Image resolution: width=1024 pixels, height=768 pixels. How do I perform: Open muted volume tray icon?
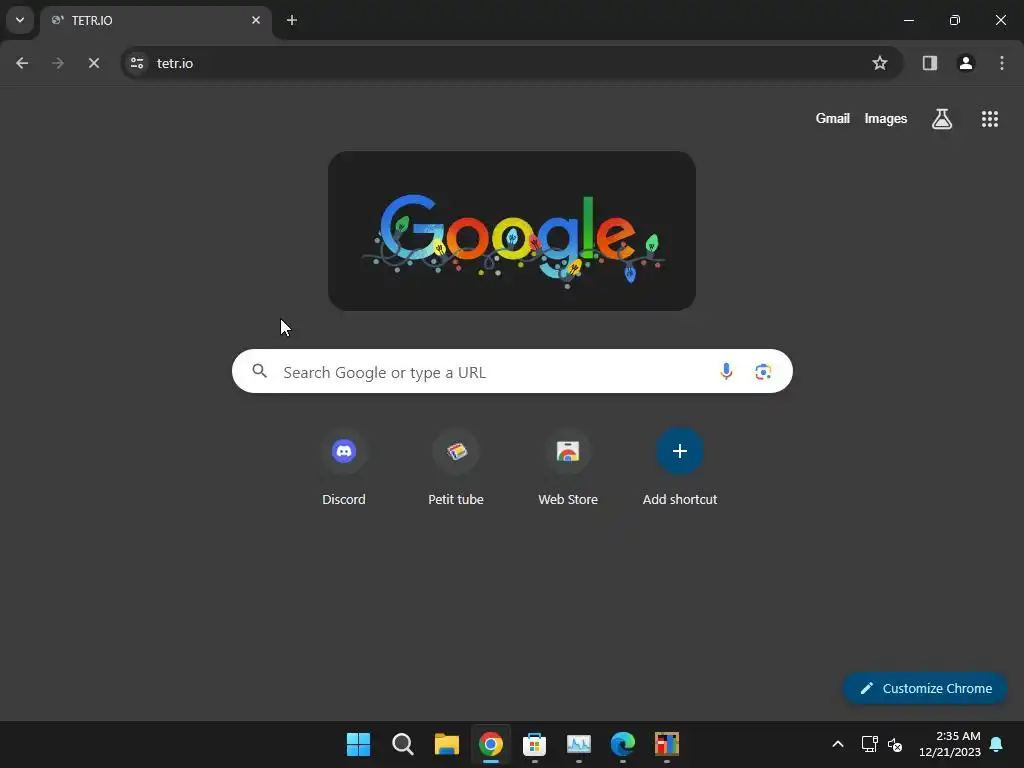click(x=895, y=744)
